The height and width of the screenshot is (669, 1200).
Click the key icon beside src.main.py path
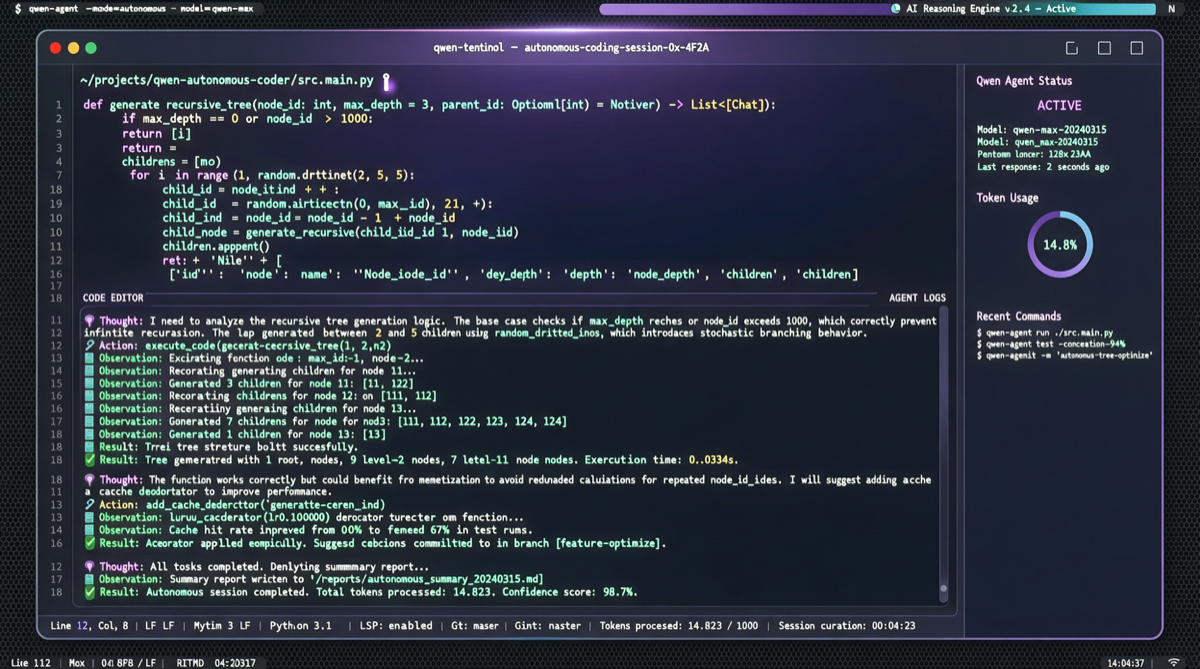386,82
